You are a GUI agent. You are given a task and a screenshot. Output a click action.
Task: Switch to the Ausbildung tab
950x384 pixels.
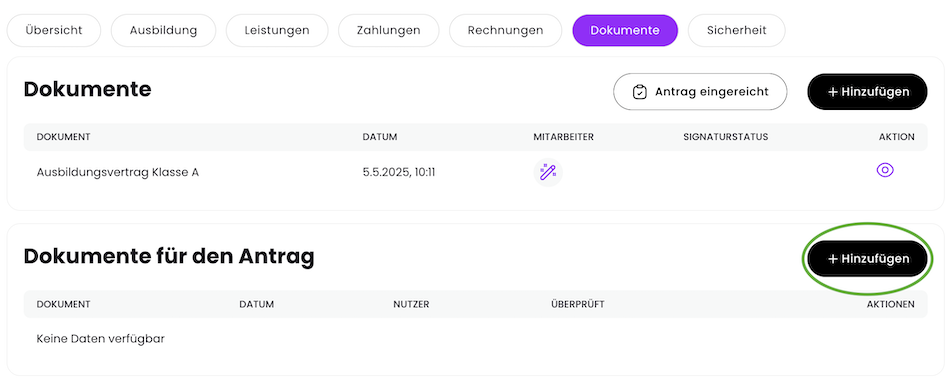(x=164, y=30)
